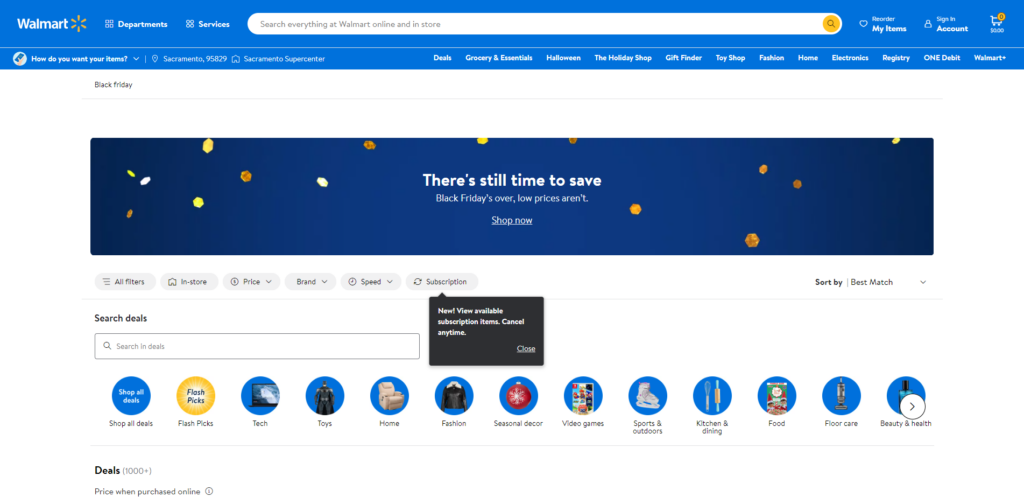
Task: Open ONE Debit nav link
Action: tap(942, 58)
